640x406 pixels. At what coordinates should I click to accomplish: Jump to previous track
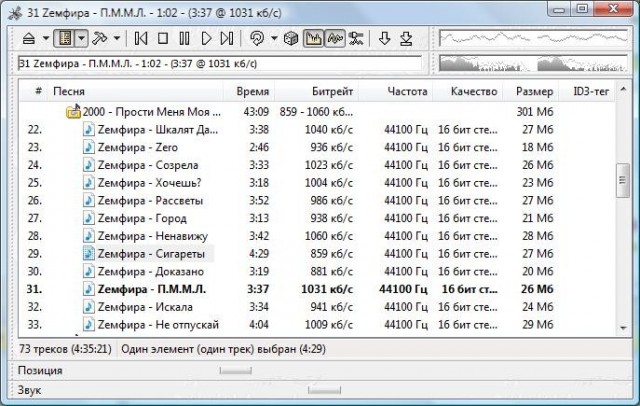[141, 39]
